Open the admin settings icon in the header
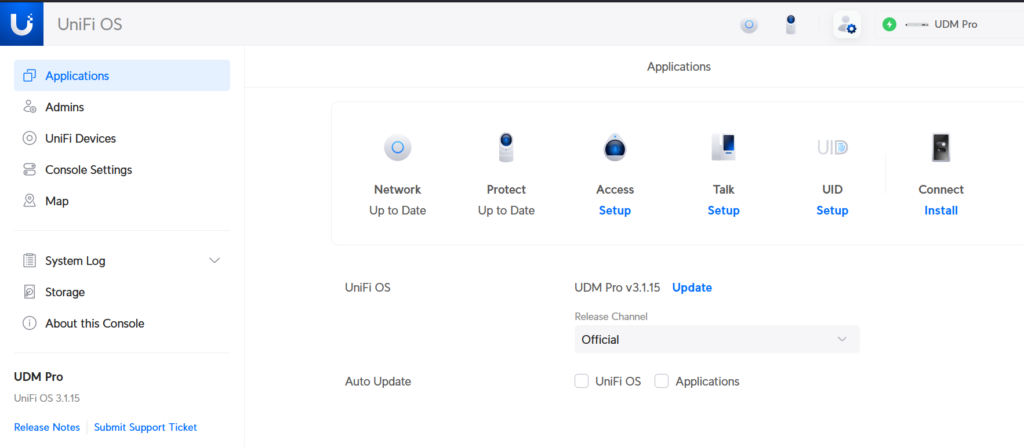The width and height of the screenshot is (1024, 447). tap(847, 25)
